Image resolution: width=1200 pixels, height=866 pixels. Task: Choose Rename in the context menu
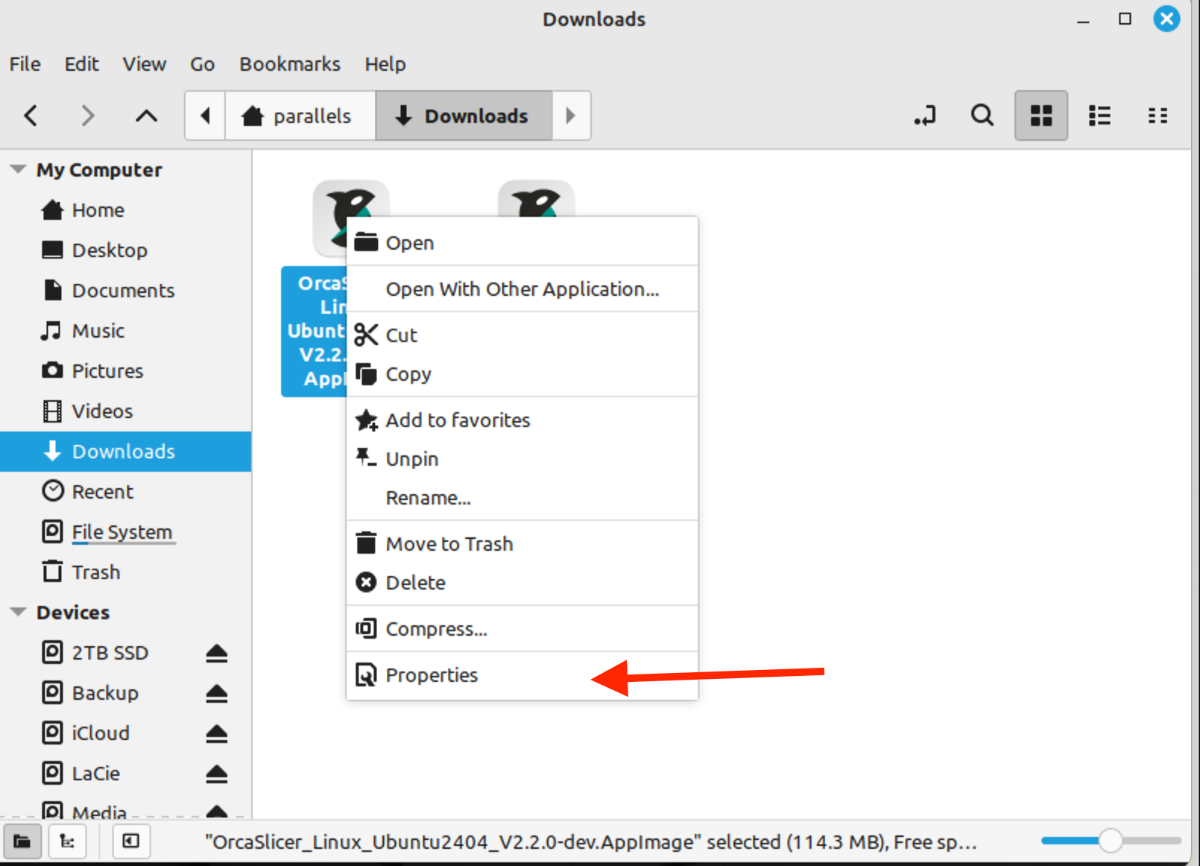coord(522,497)
